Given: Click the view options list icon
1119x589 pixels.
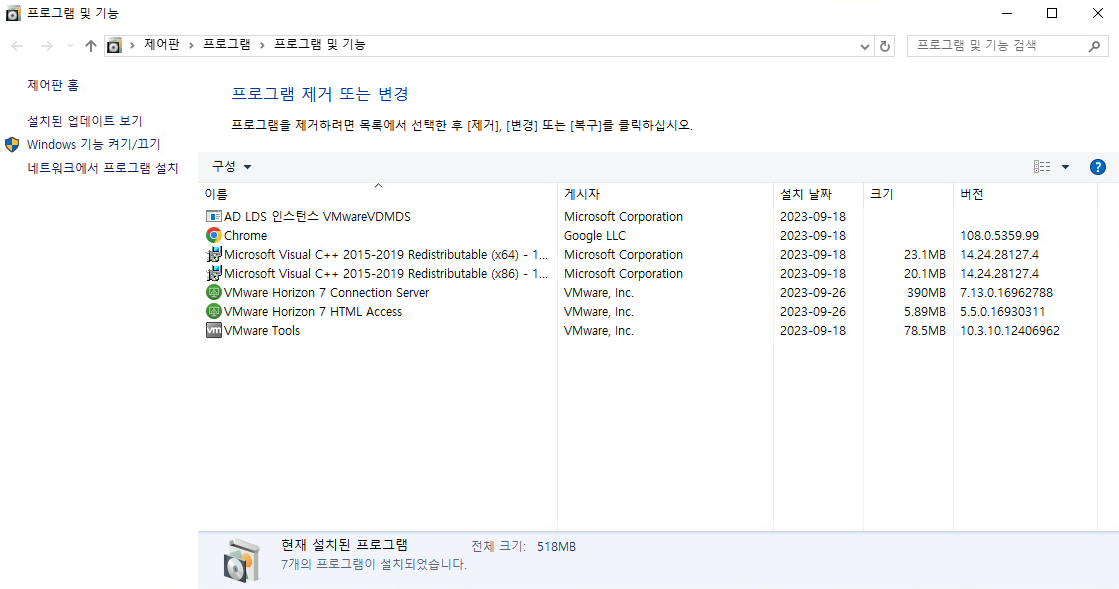Looking at the screenshot, I should tap(1042, 166).
